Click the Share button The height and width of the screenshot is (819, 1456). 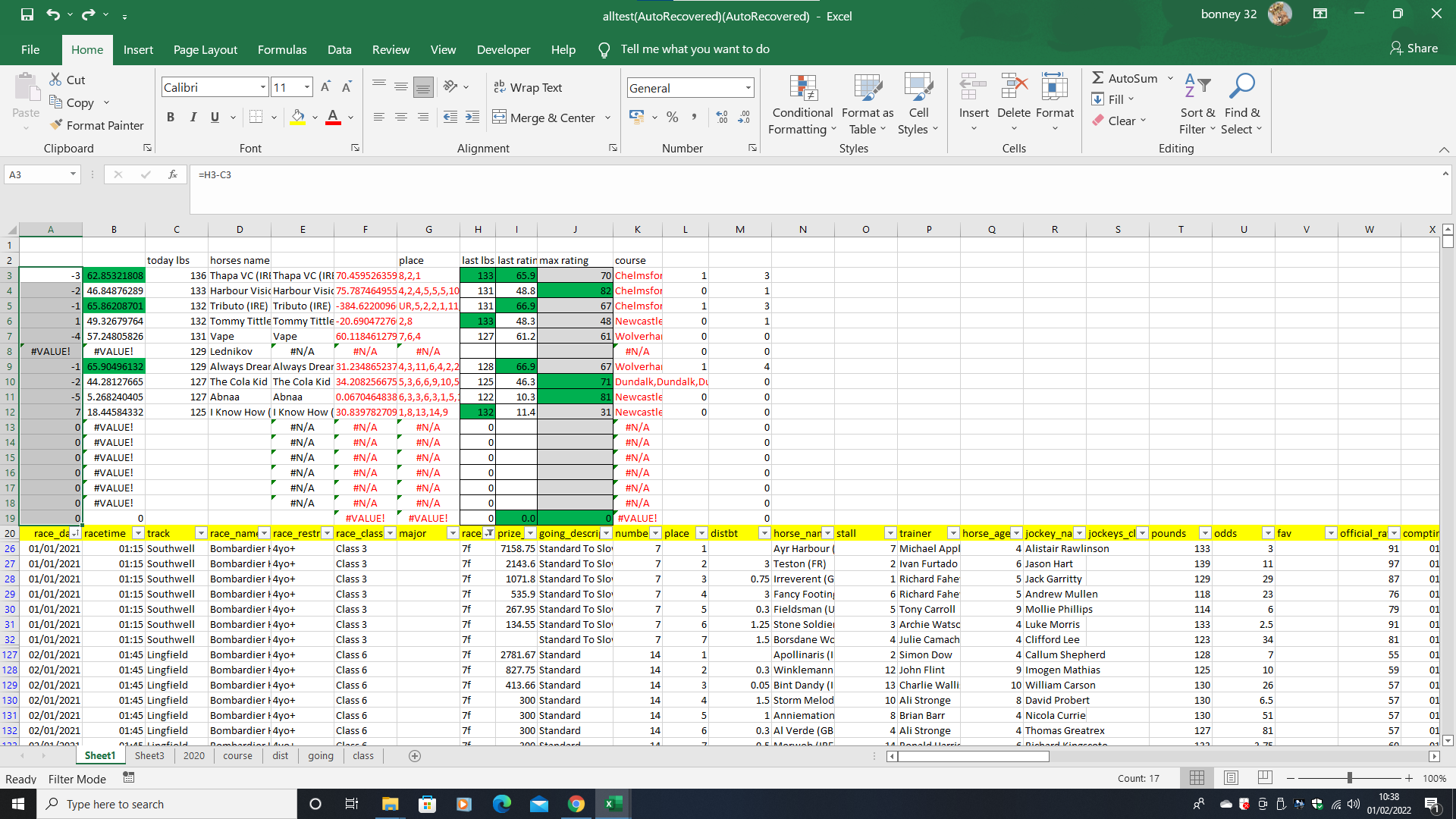pyautogui.click(x=1414, y=49)
